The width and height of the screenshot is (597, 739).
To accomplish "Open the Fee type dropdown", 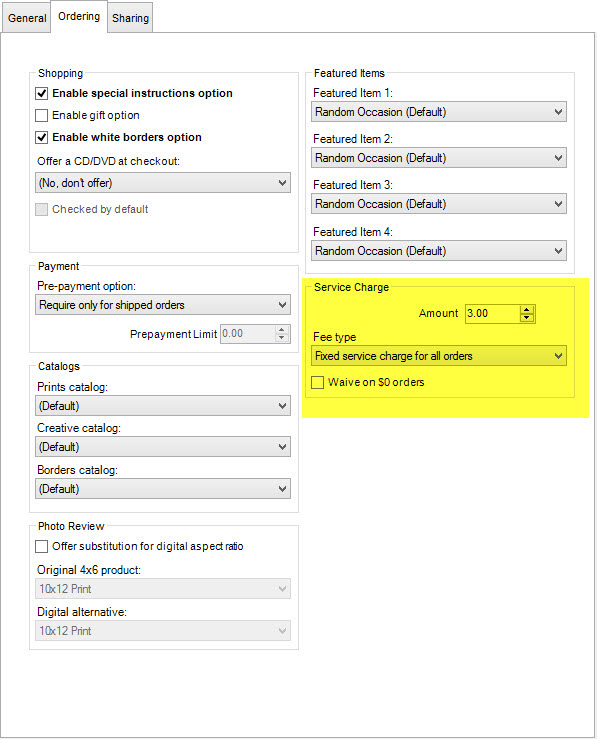I will [439, 356].
